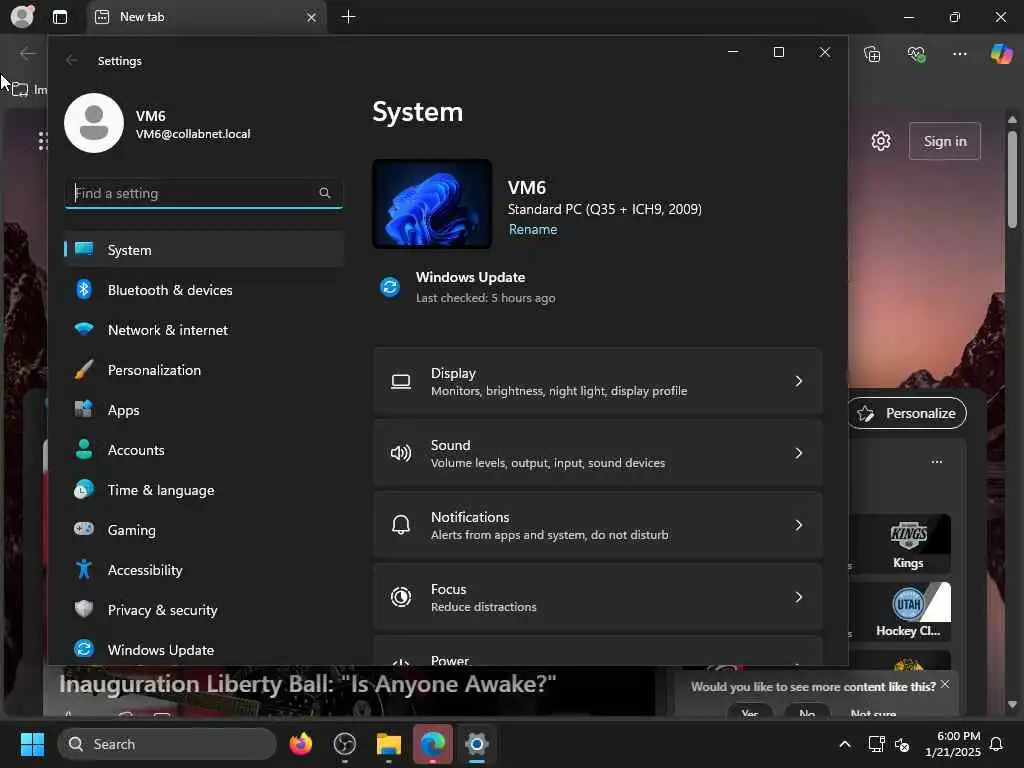Open Edge Collections icon
1024x768 pixels.
pos(872,54)
